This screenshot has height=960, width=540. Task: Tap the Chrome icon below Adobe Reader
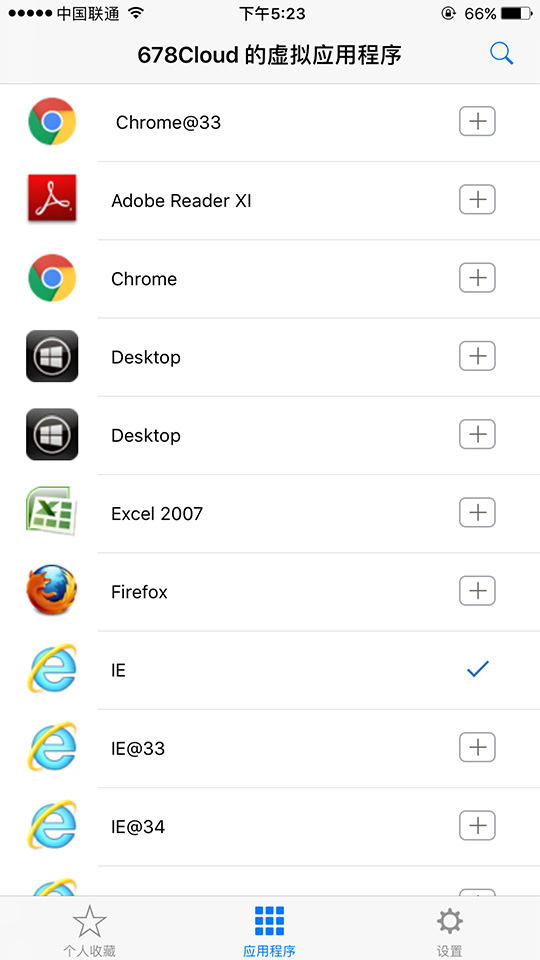(52, 279)
